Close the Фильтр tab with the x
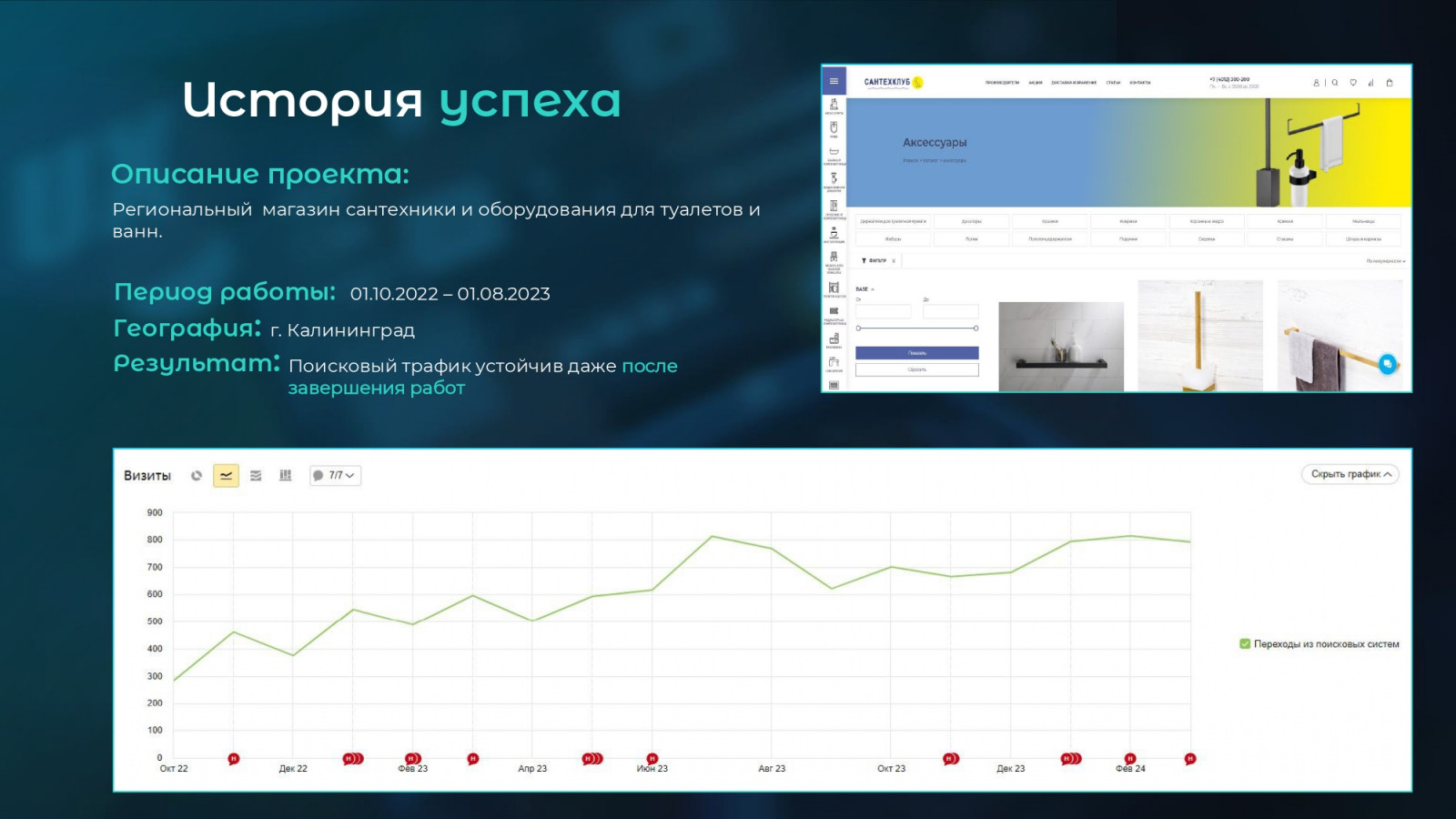Screen dimensions: 1456x819 [x=894, y=261]
